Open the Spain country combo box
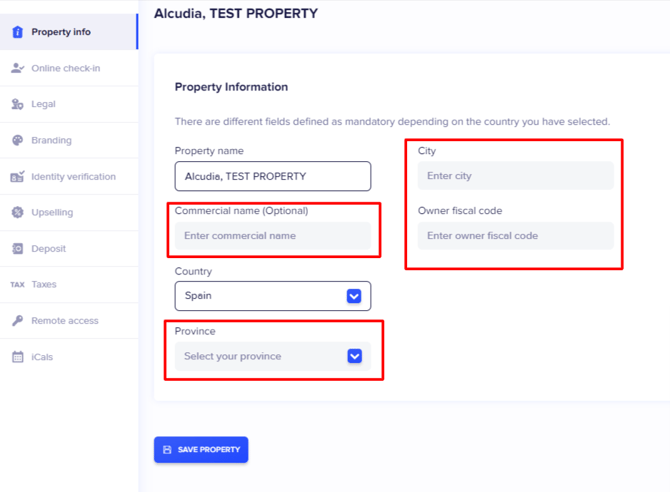670x492 pixels. pos(260,296)
